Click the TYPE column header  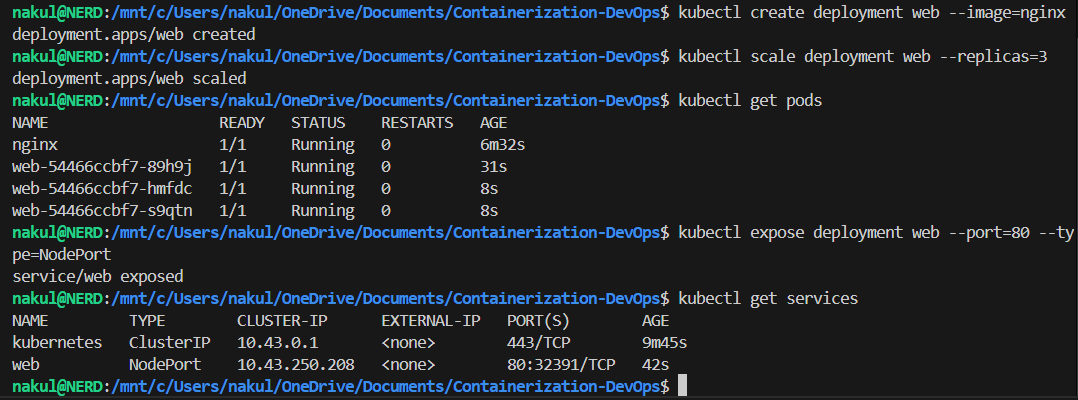coord(146,321)
